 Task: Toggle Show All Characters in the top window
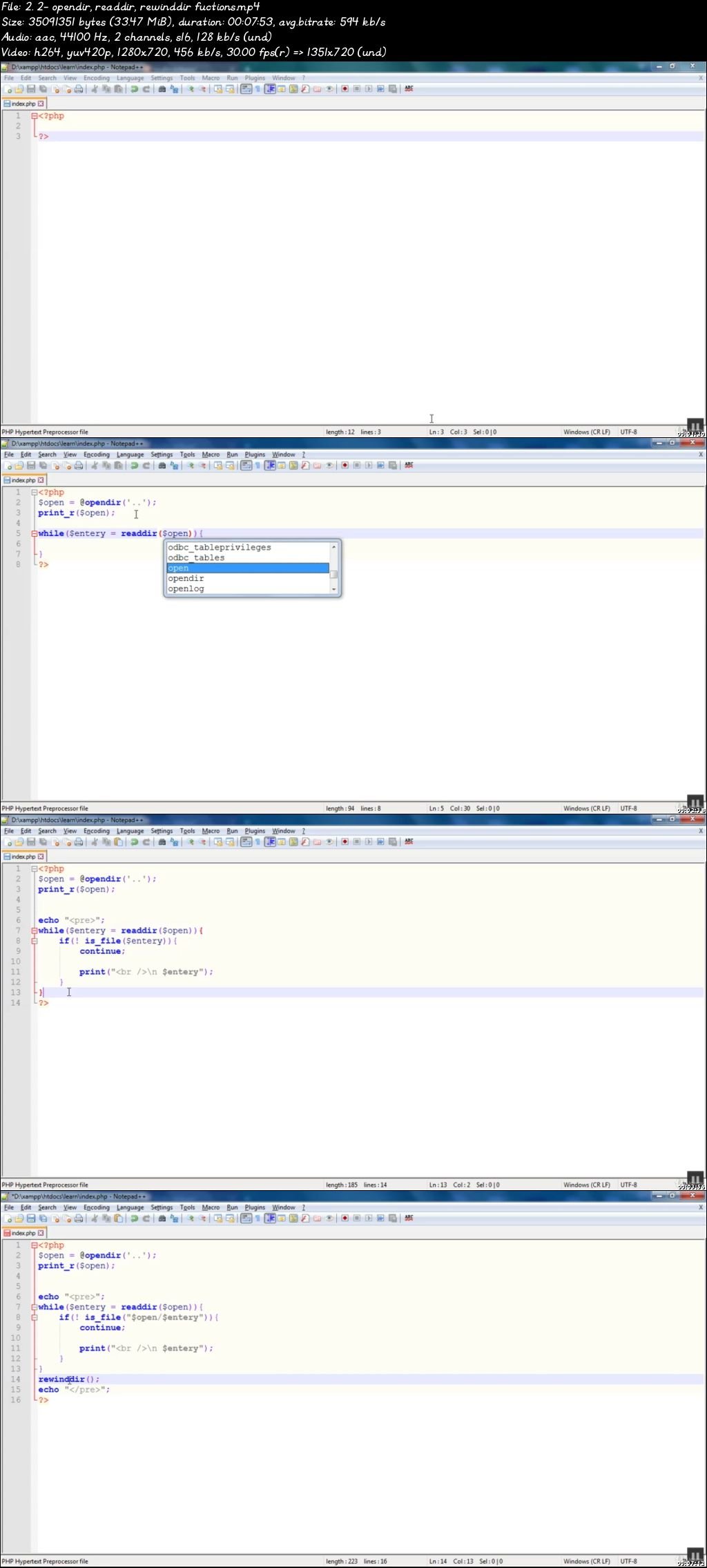point(258,88)
